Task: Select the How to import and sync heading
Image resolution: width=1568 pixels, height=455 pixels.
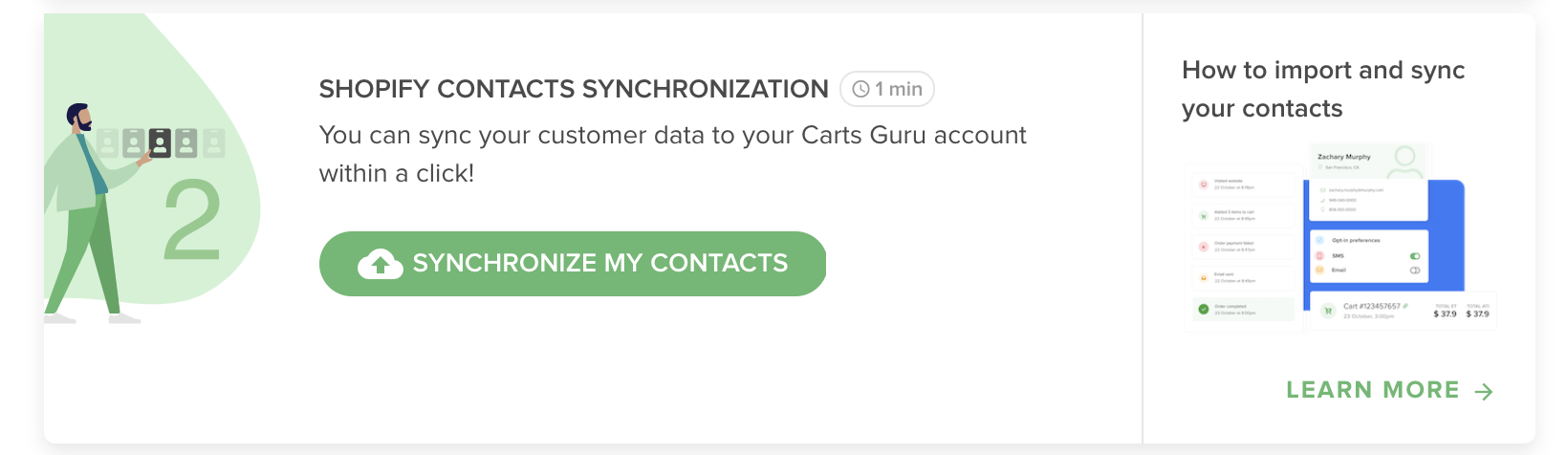Action: click(1323, 89)
